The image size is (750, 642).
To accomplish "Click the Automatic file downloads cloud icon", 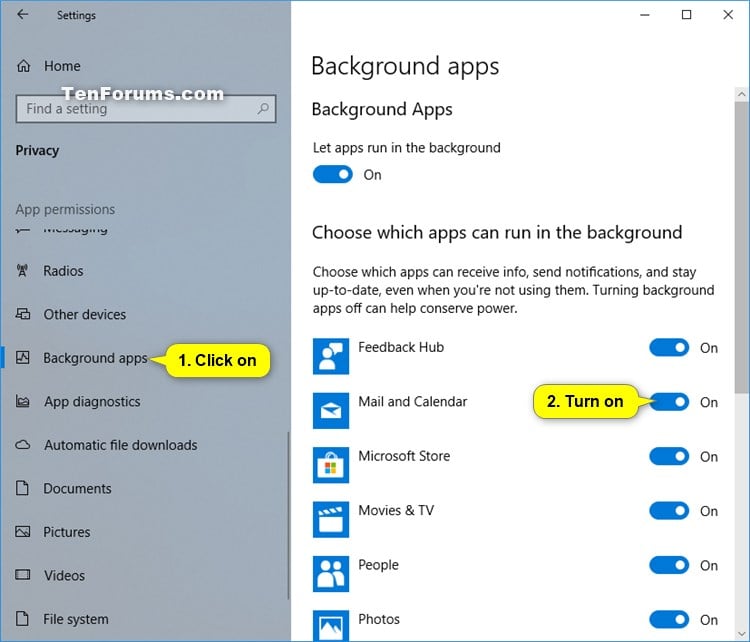I will (22, 445).
